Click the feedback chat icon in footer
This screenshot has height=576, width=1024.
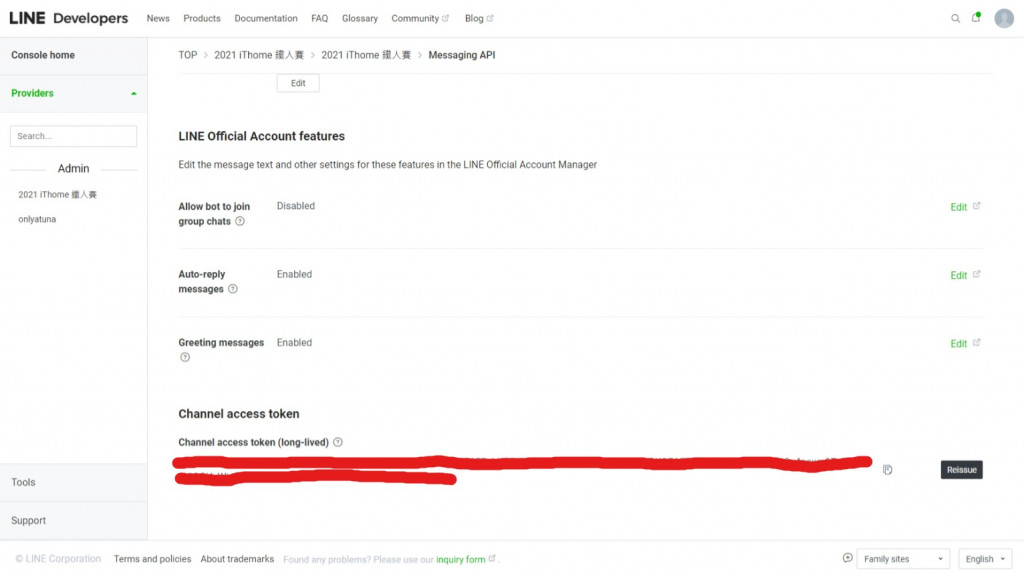[848, 558]
